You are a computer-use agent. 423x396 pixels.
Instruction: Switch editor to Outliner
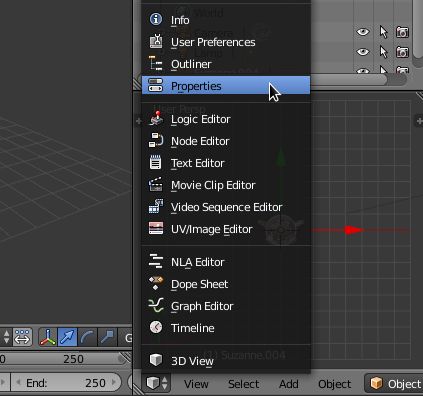point(226,64)
